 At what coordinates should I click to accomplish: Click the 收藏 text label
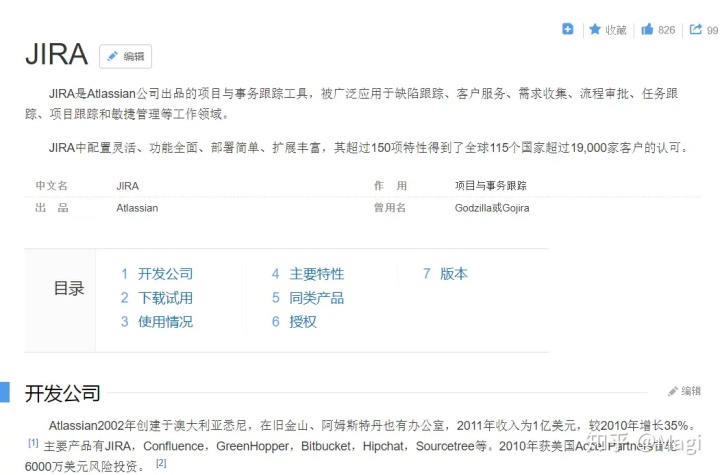pos(616,30)
